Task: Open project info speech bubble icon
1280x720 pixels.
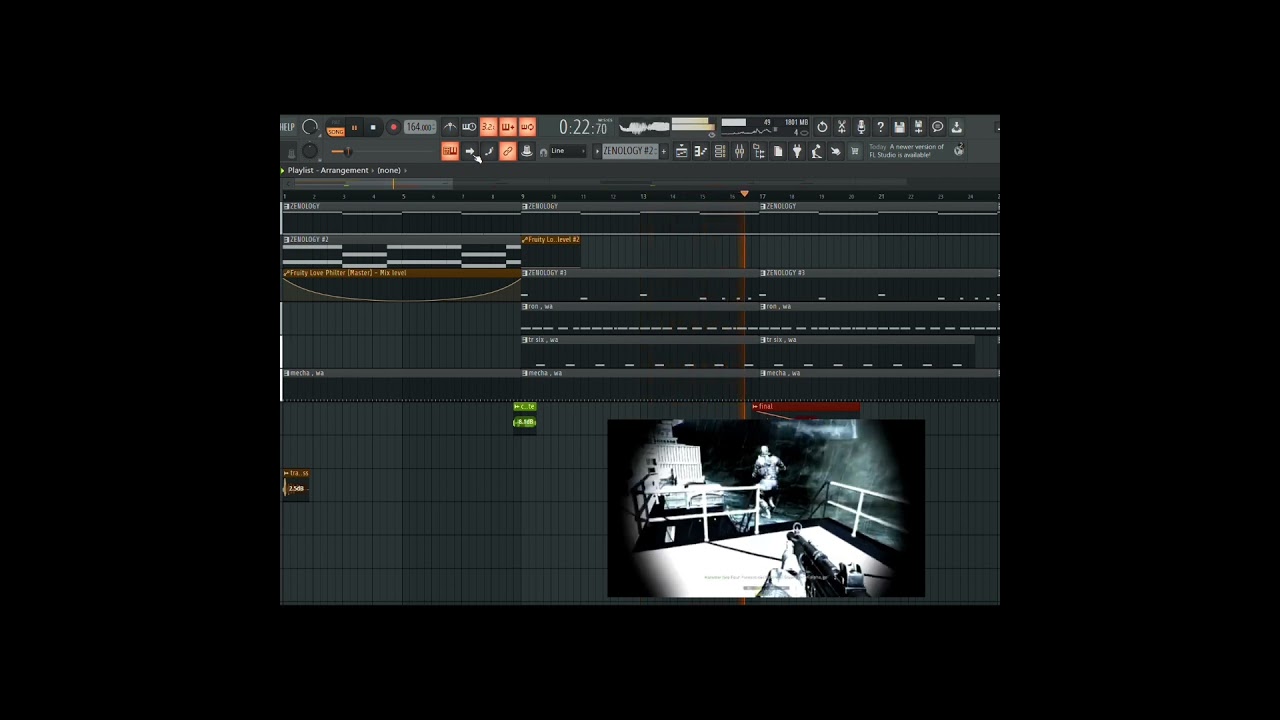Action: click(x=938, y=127)
